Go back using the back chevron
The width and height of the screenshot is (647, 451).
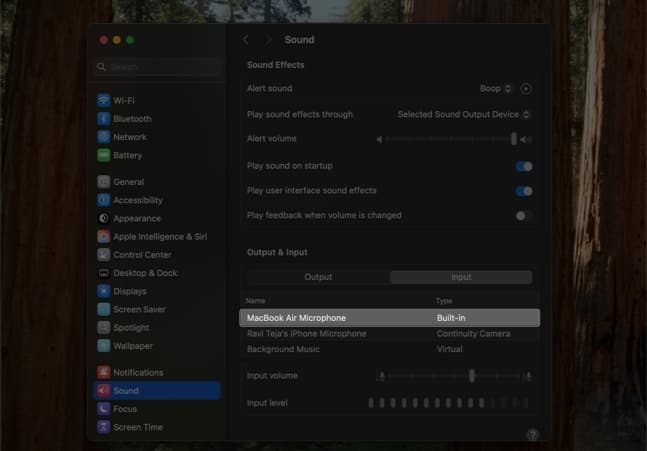click(246, 40)
